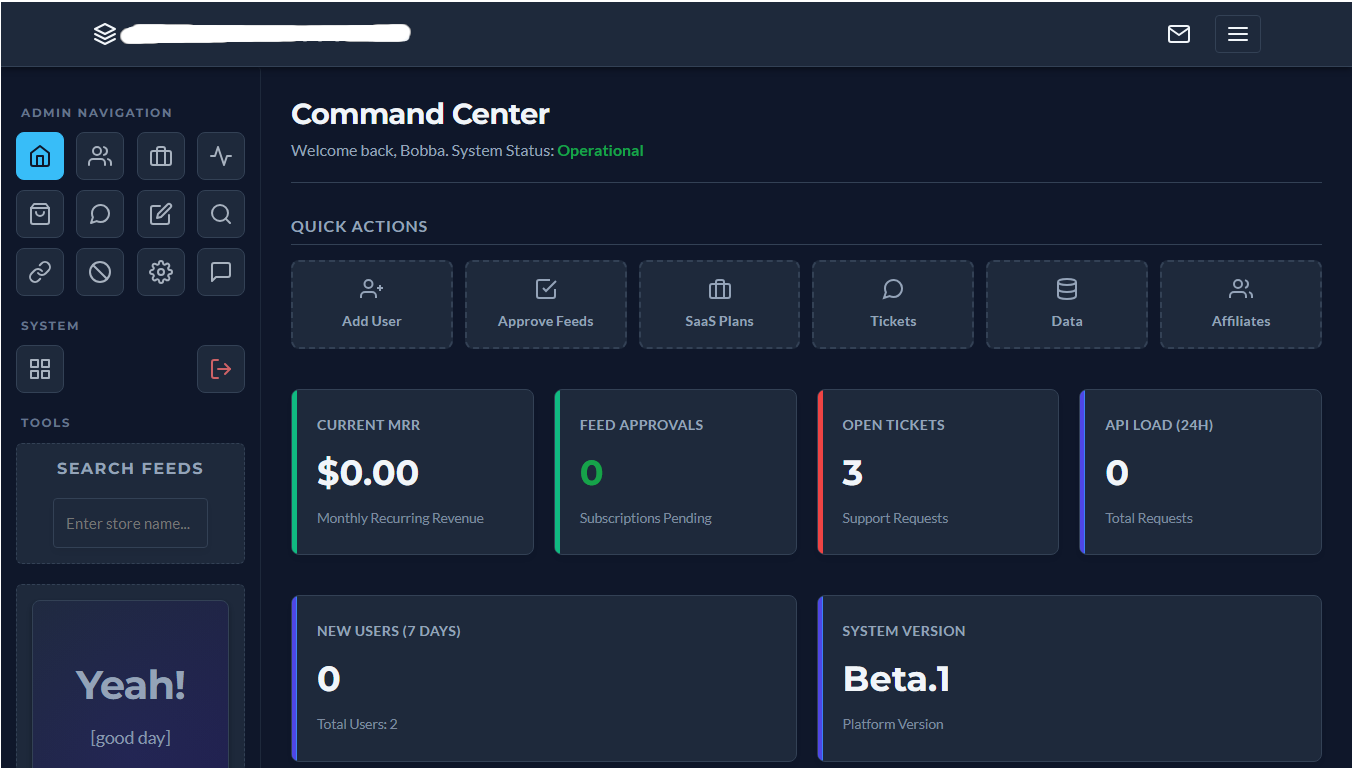Viewport: 1352px width, 768px height.
Task: Select the briefcase icon in the sidebar
Action: coord(161,157)
